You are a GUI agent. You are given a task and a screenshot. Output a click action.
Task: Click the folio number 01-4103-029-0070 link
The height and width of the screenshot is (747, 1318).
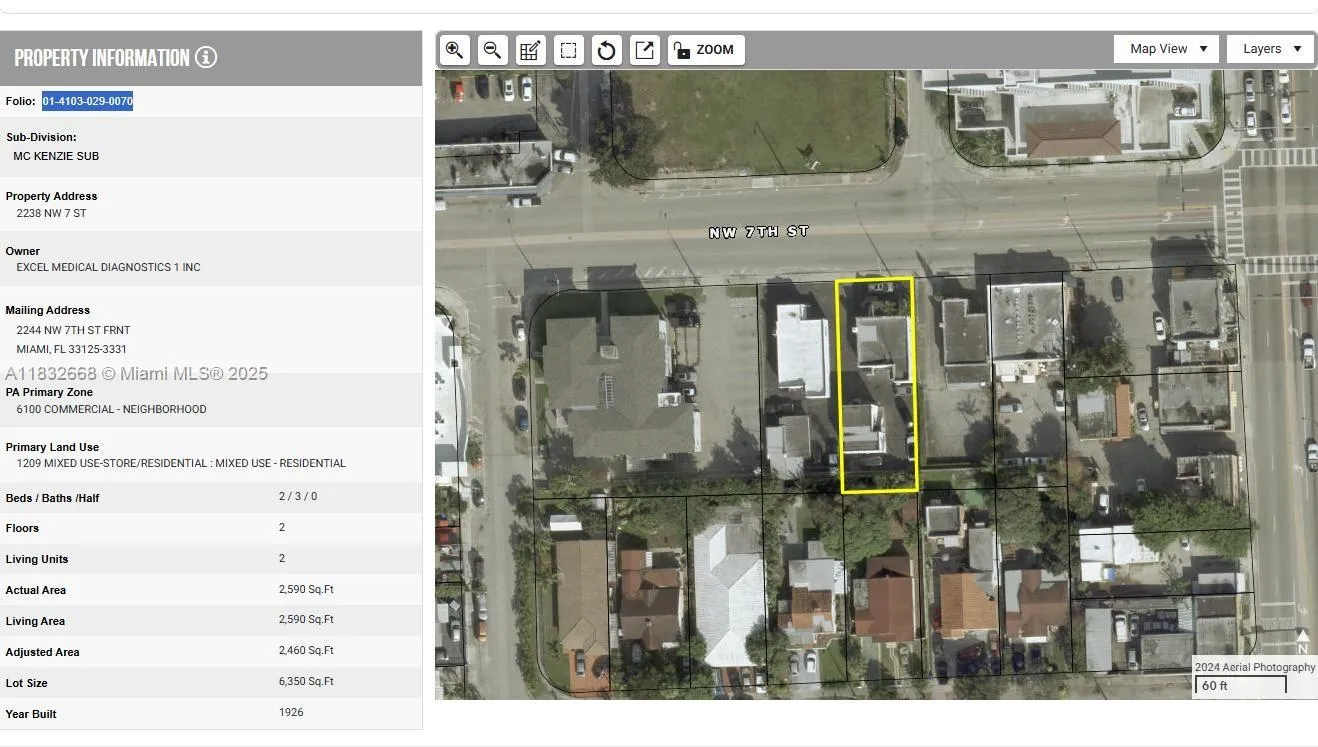click(87, 100)
